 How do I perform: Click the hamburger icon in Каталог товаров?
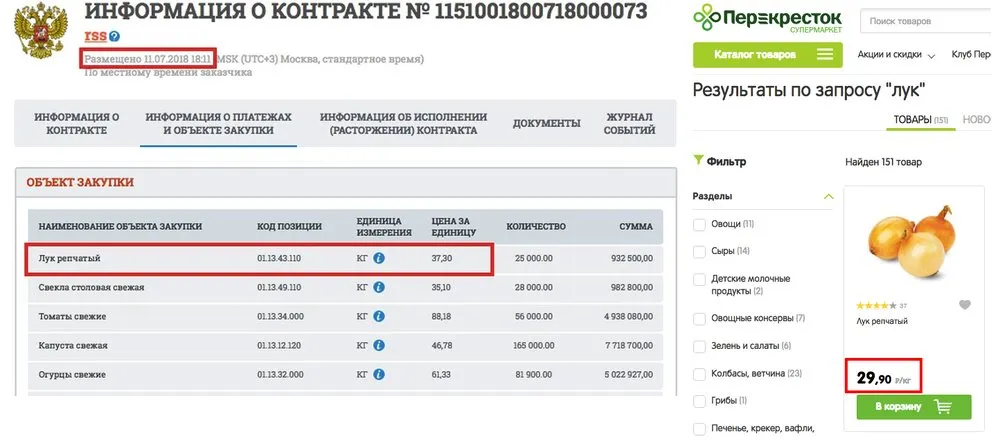point(825,54)
